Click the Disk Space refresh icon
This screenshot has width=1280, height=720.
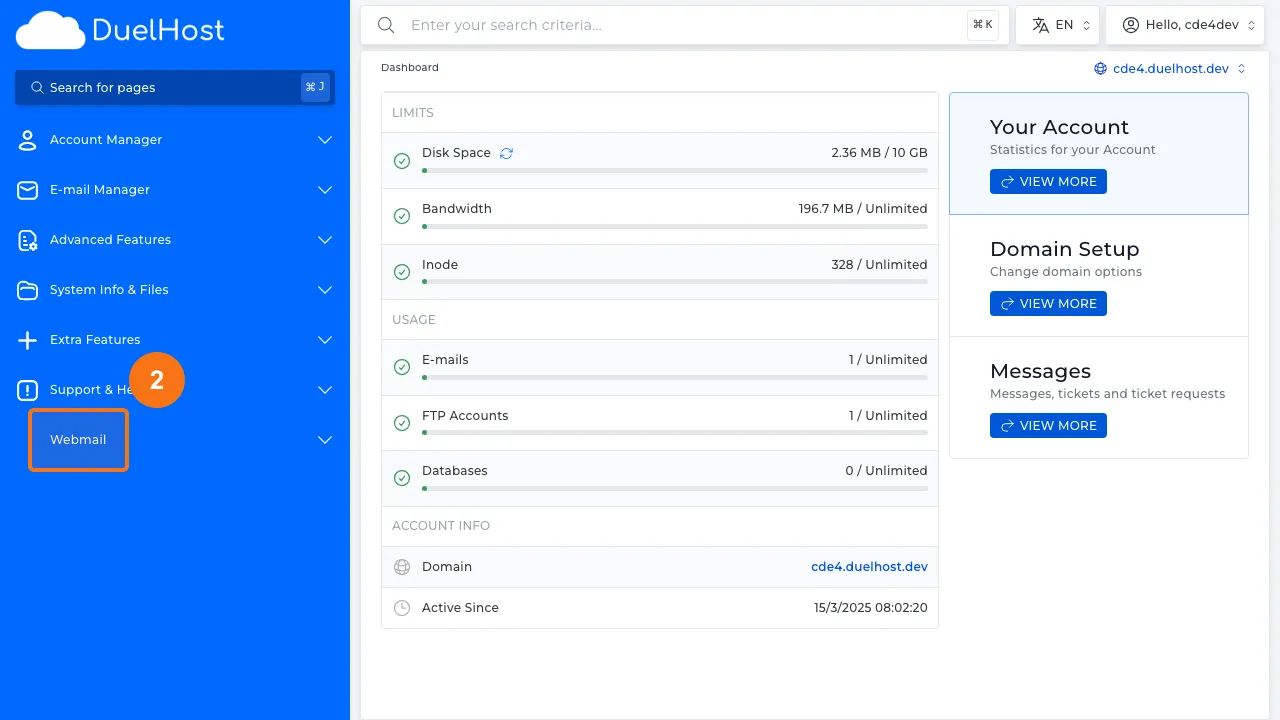tap(506, 153)
